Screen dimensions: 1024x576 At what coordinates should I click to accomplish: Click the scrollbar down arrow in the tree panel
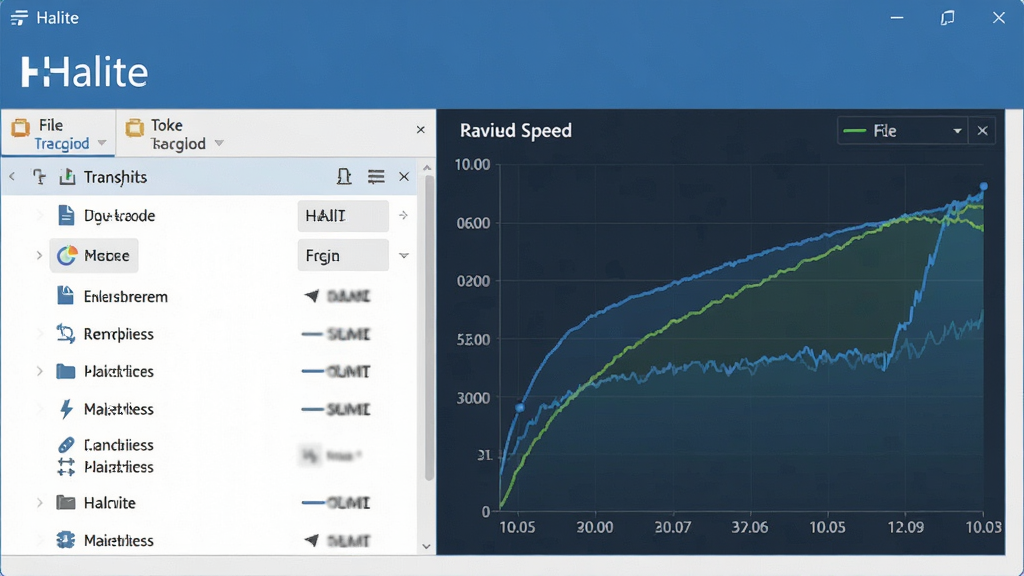tap(427, 547)
